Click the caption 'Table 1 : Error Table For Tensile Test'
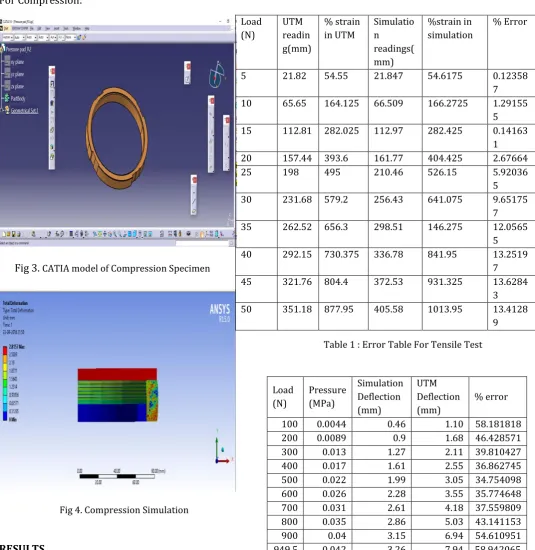Screen dimensions: 535x550 tap(403, 344)
